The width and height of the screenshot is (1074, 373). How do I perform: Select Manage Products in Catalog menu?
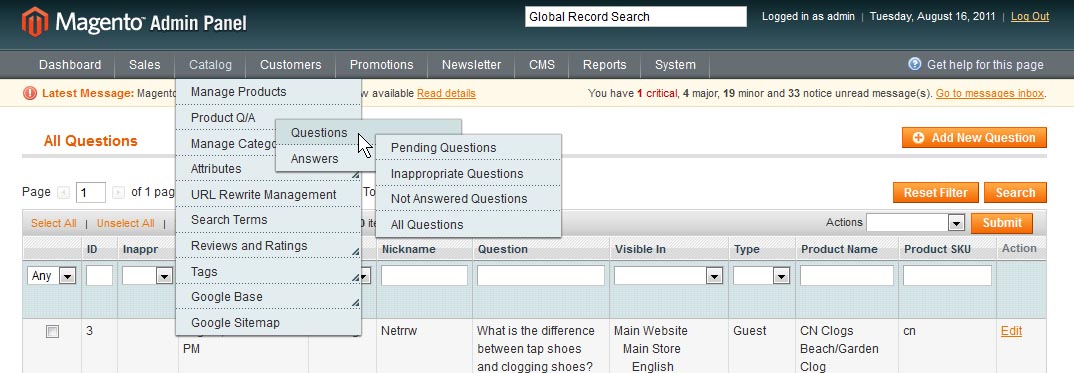click(268, 92)
